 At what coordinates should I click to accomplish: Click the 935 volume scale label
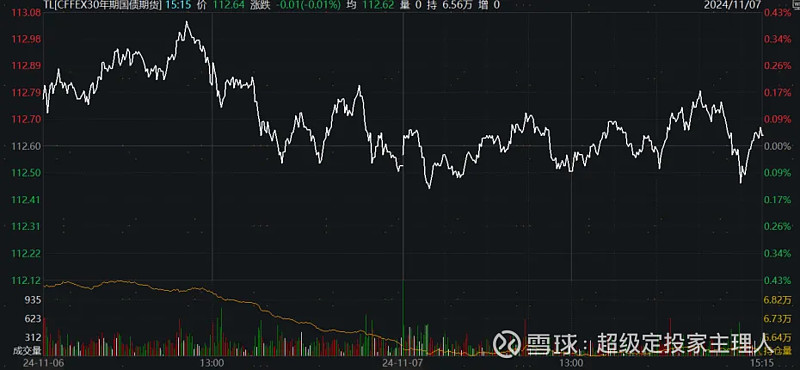click(34, 300)
